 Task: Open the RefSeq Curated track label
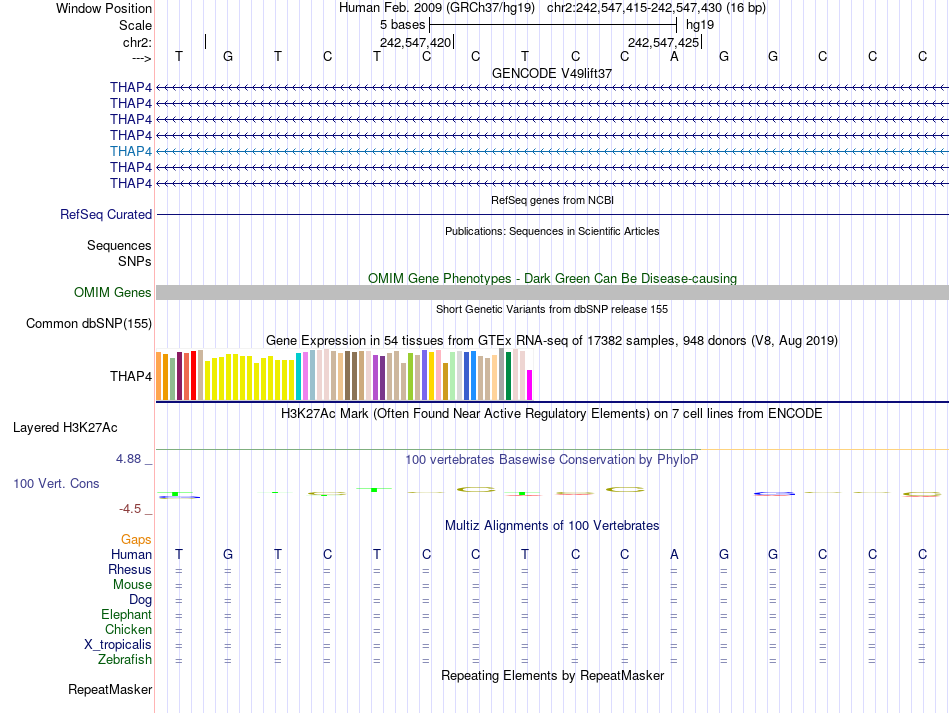coord(106,214)
